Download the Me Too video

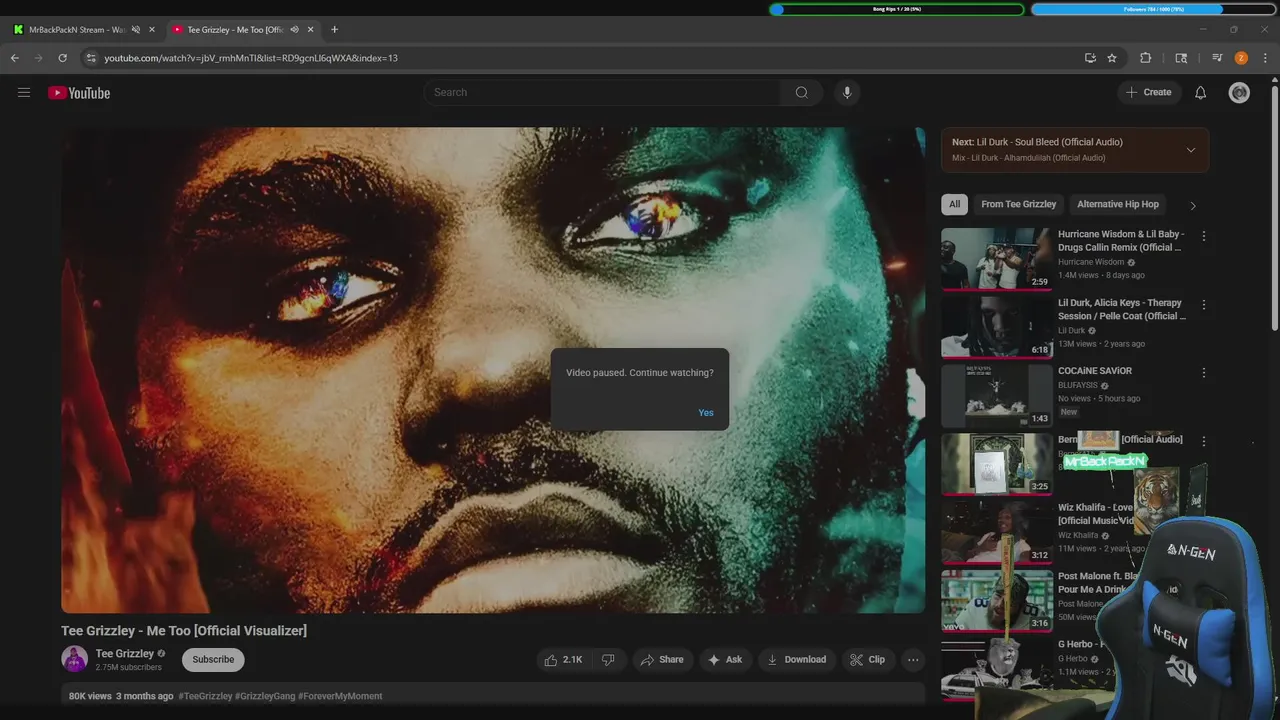click(x=796, y=660)
